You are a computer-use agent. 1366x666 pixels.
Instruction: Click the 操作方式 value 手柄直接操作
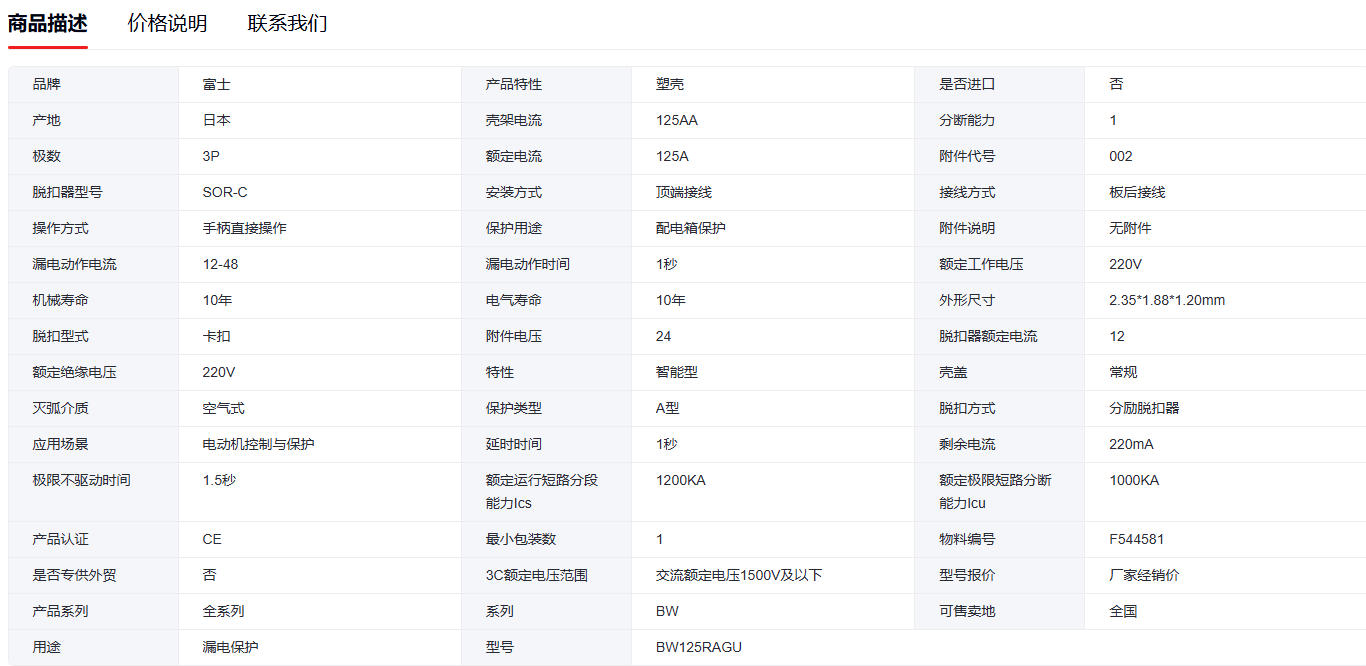tap(244, 228)
